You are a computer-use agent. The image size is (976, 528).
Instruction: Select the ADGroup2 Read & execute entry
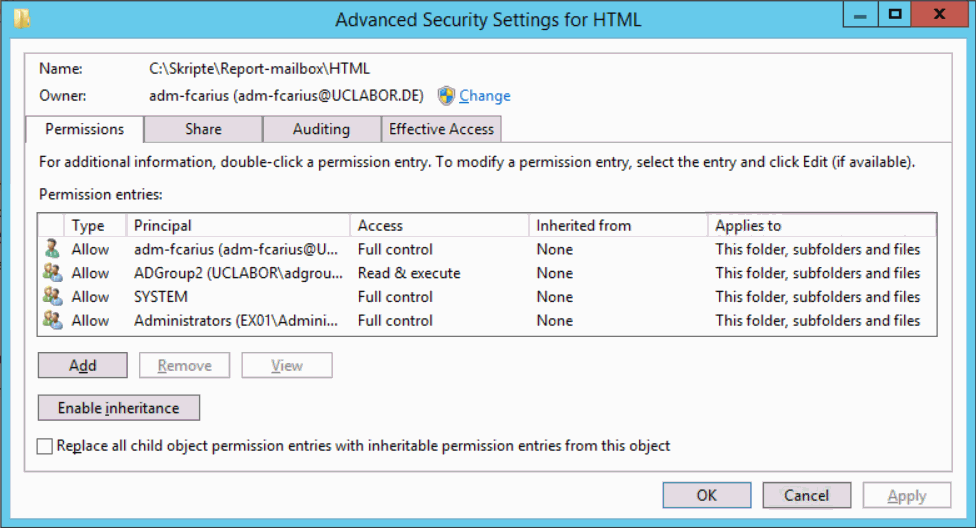pos(487,273)
